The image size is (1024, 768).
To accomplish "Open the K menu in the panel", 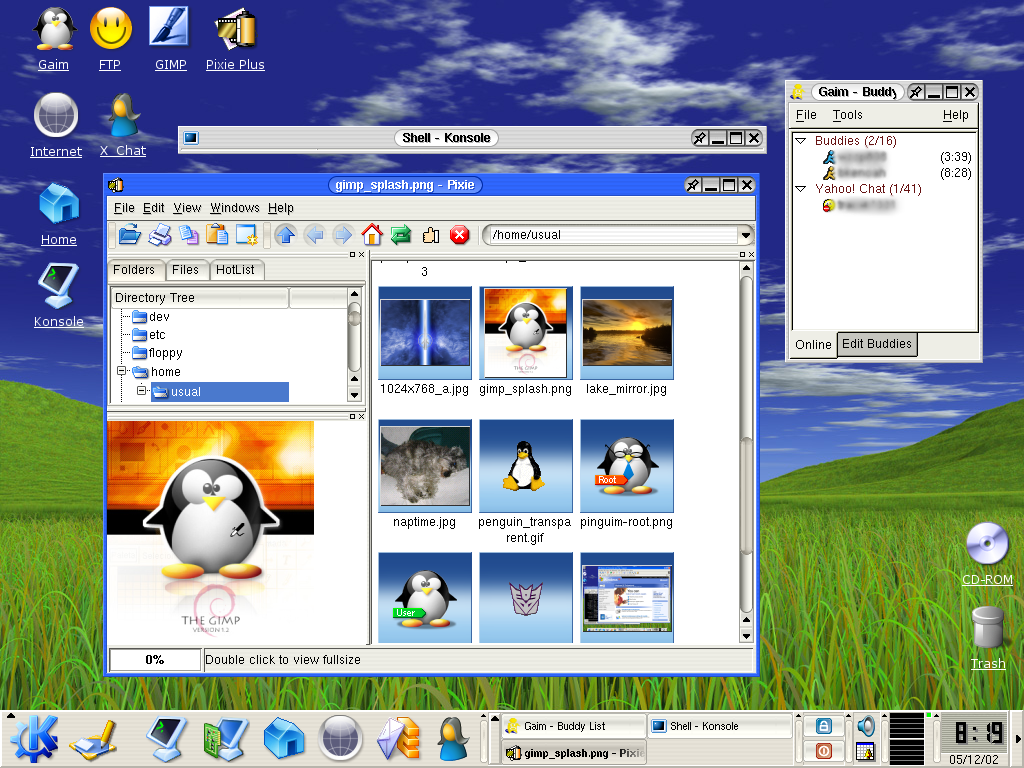I will (34, 739).
